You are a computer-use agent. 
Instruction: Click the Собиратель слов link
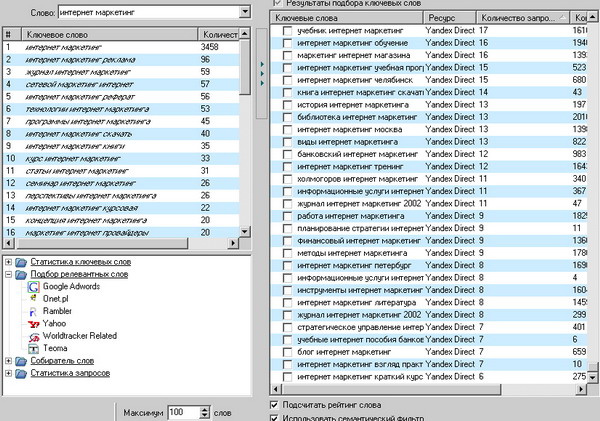61,360
